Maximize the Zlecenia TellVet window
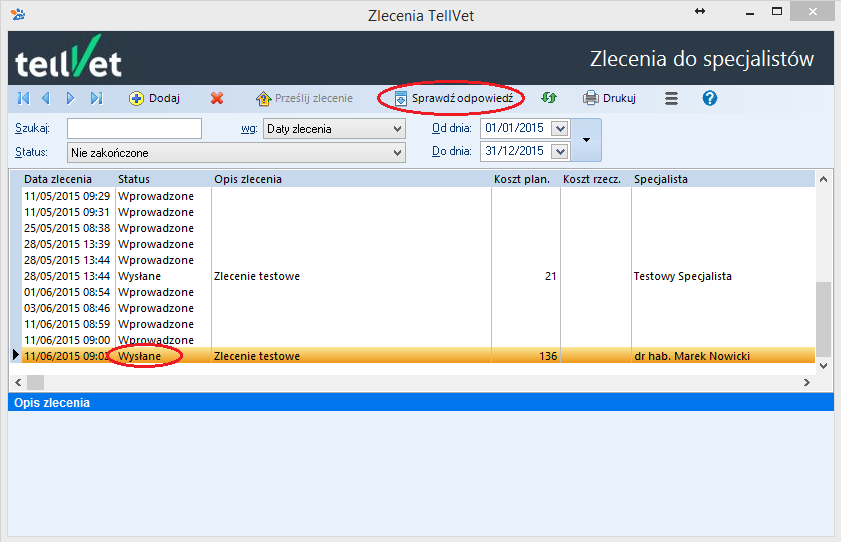 point(777,11)
